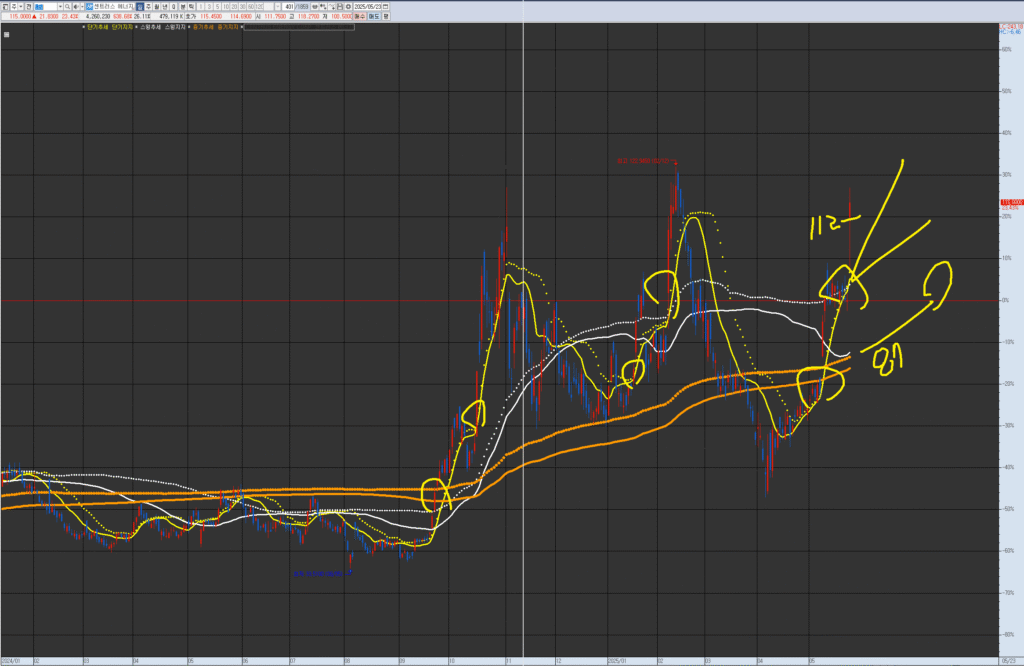Select the 틱 (tick) period button

click(191, 7)
